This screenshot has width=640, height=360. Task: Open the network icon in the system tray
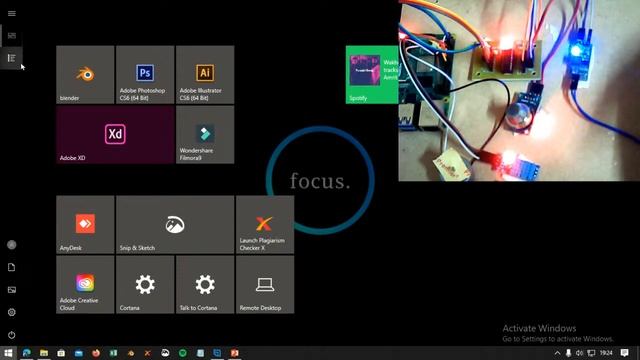click(x=591, y=353)
